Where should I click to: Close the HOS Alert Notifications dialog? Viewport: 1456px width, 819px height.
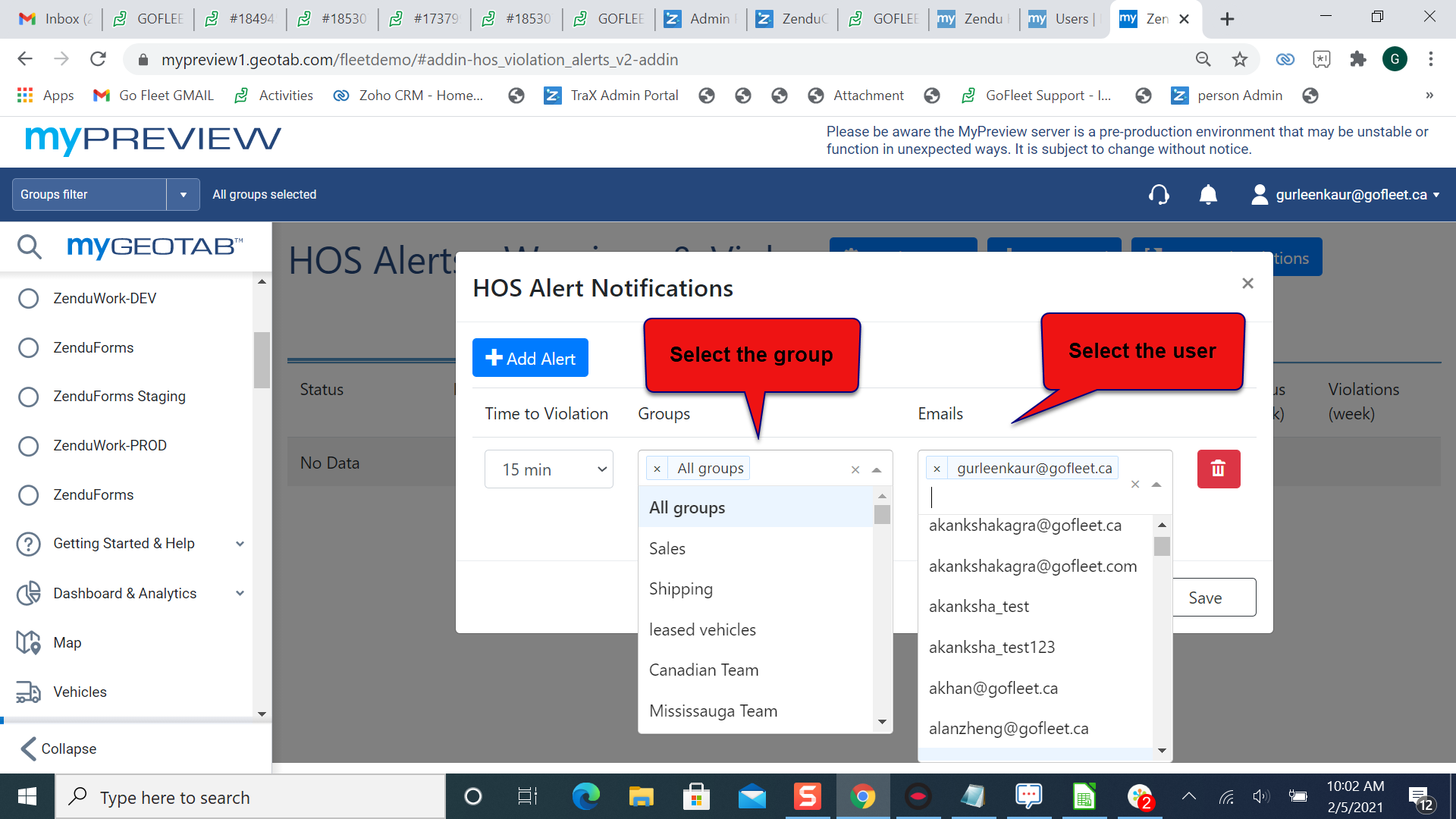point(1247,283)
